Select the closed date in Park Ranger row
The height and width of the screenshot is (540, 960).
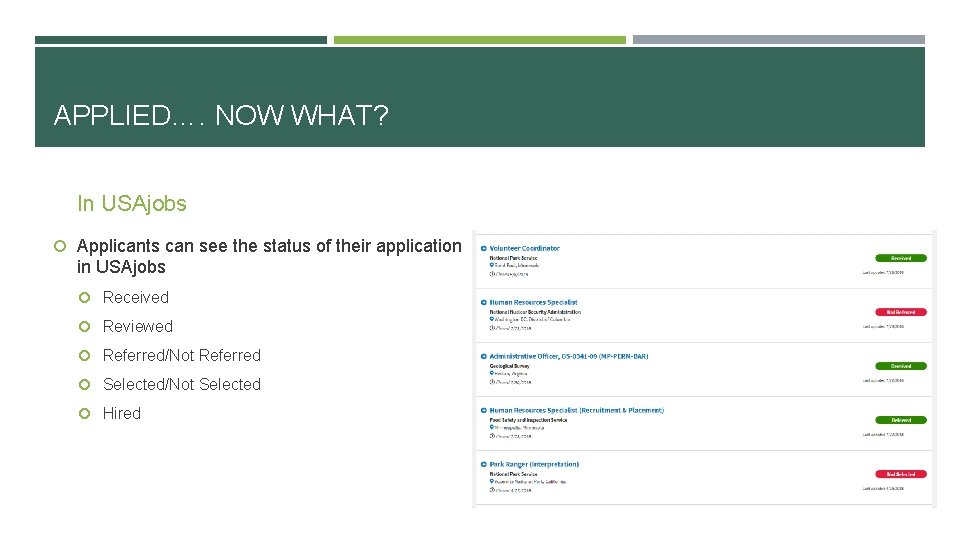pyautogui.click(x=514, y=490)
